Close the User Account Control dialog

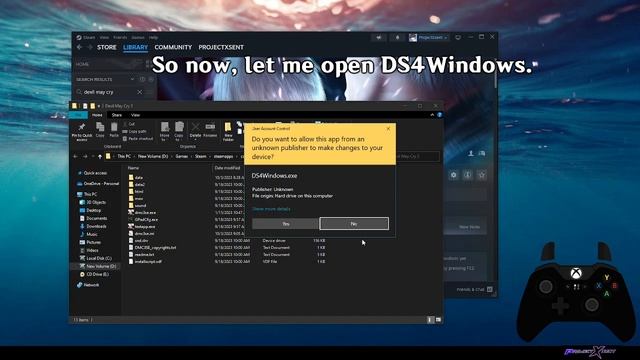388,128
